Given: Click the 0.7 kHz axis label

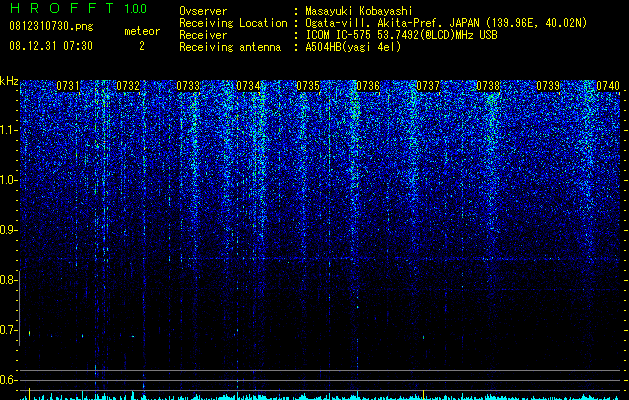Looking at the screenshot, I should [8, 330].
